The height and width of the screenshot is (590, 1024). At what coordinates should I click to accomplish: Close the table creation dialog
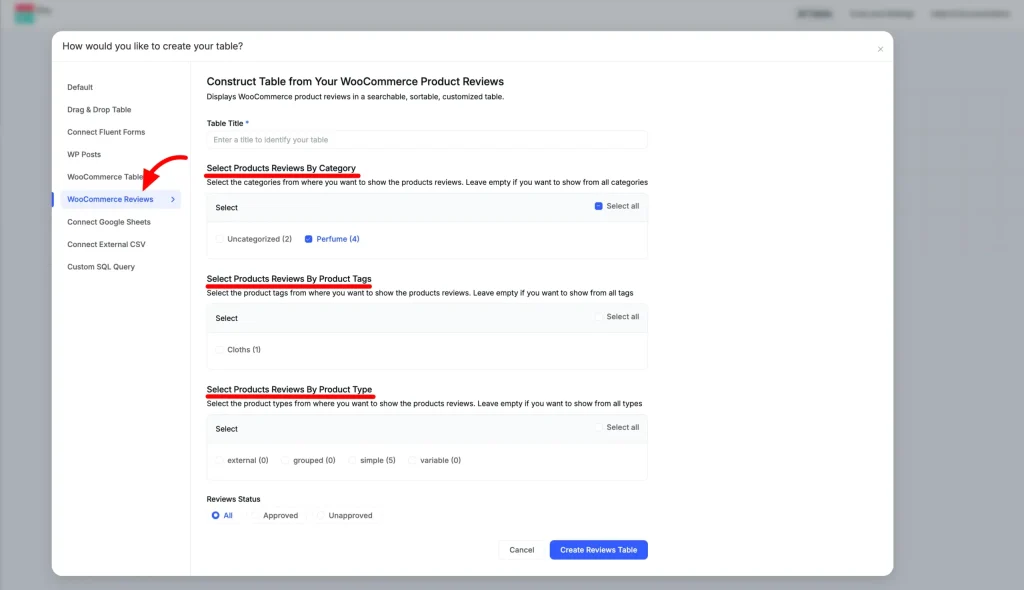point(880,48)
